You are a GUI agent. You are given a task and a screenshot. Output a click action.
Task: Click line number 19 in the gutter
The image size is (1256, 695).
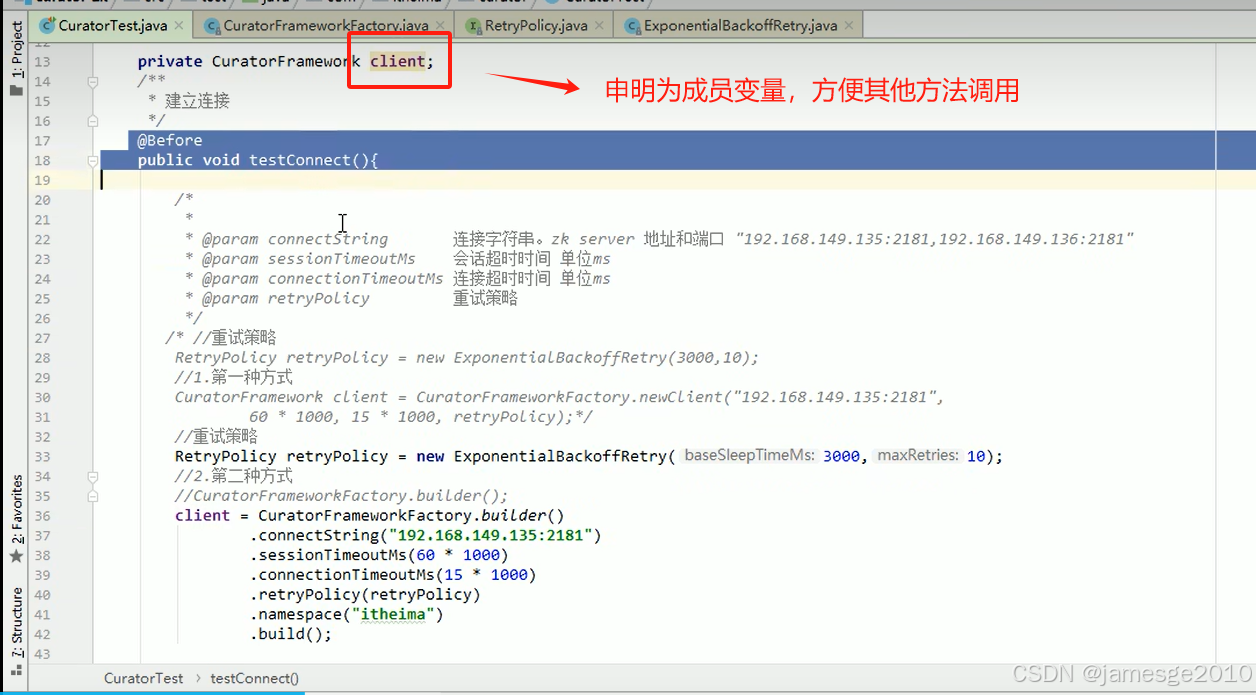point(41,180)
